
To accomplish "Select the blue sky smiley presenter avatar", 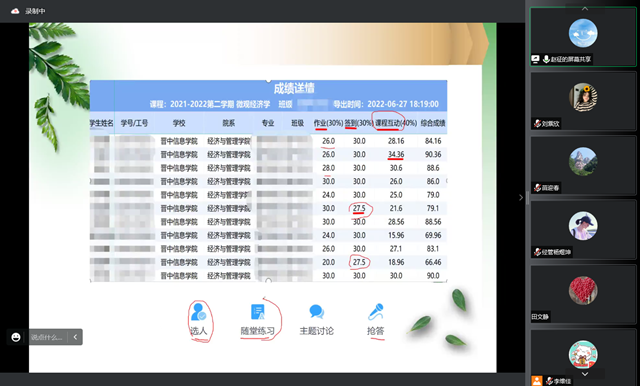I will 583,33.
